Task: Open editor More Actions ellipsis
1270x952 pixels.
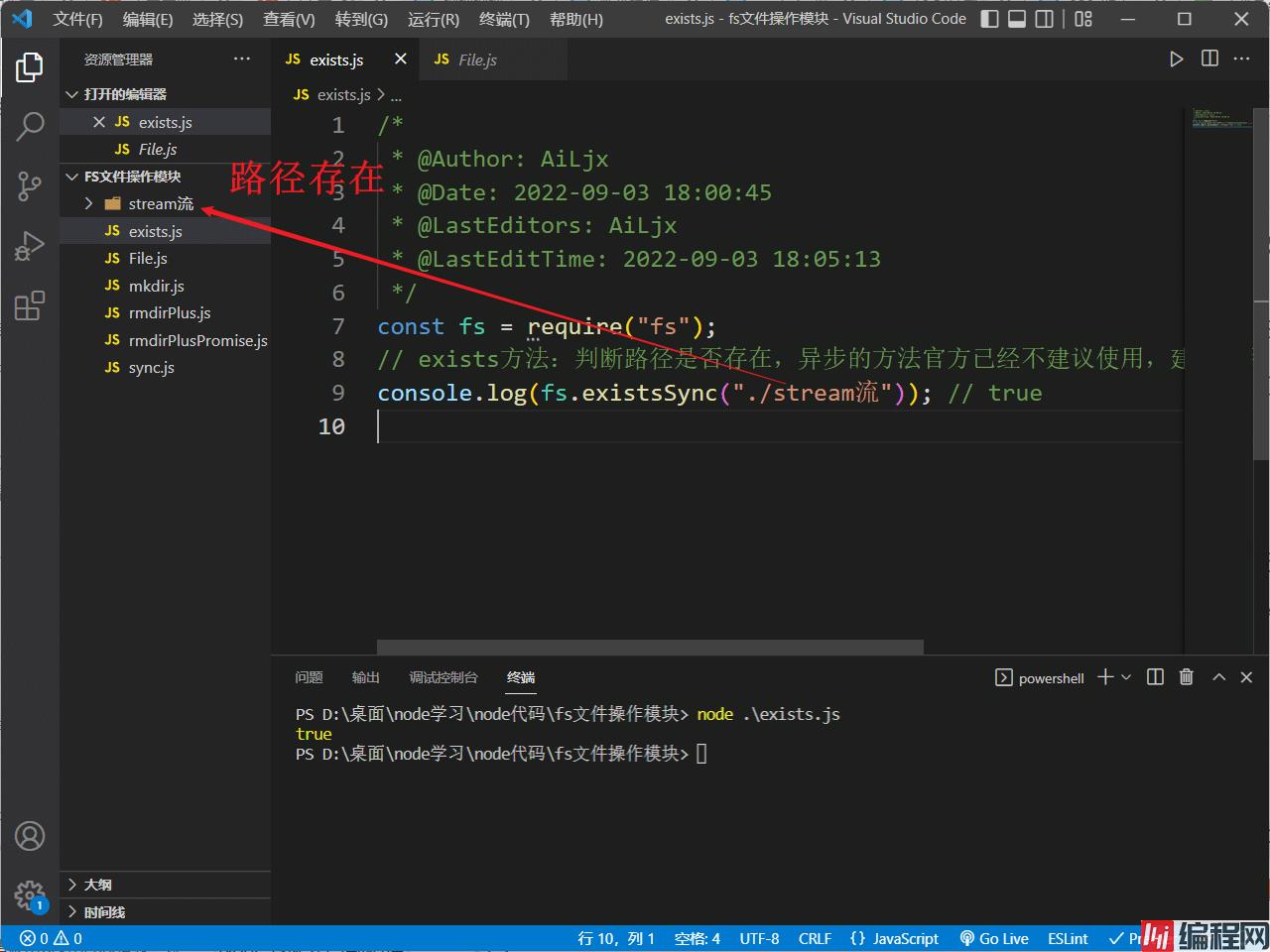Action: click(1242, 59)
